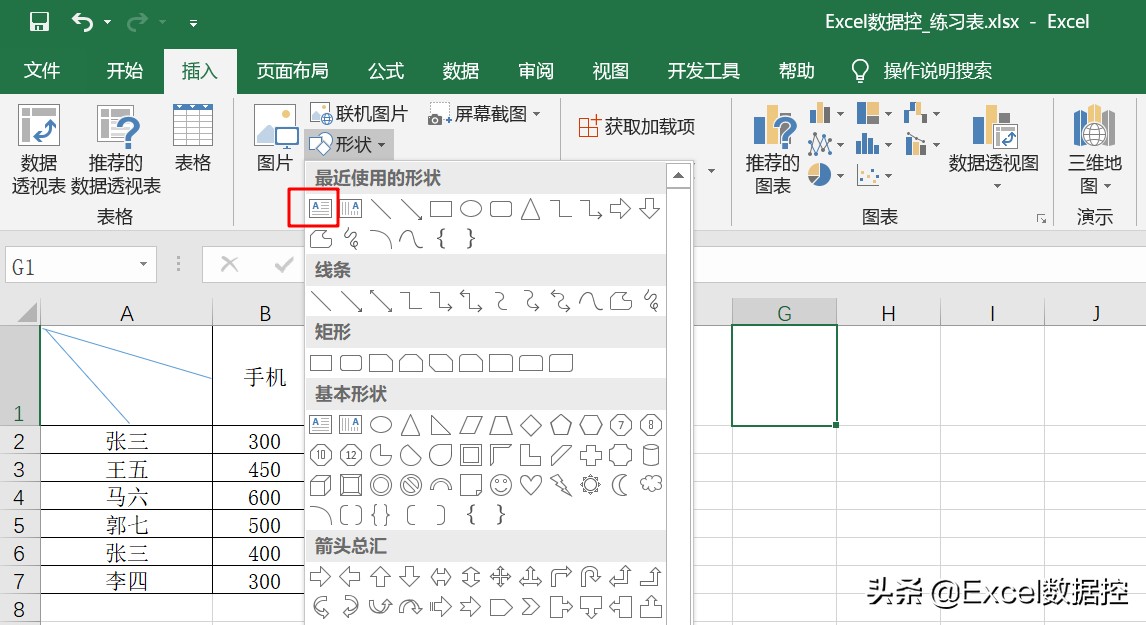Select the heart shape in basic shapes
Image resolution: width=1146 pixels, height=625 pixels.
click(531, 484)
